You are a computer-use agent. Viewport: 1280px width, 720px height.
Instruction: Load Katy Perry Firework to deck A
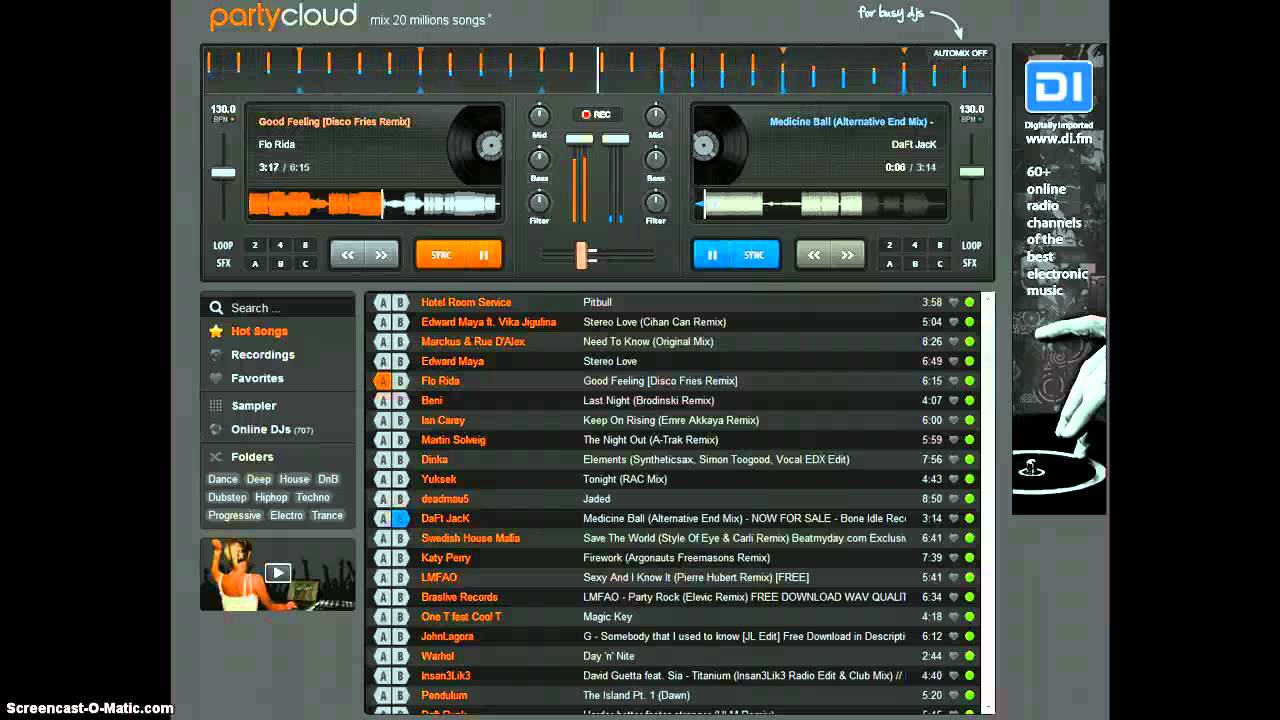point(382,558)
